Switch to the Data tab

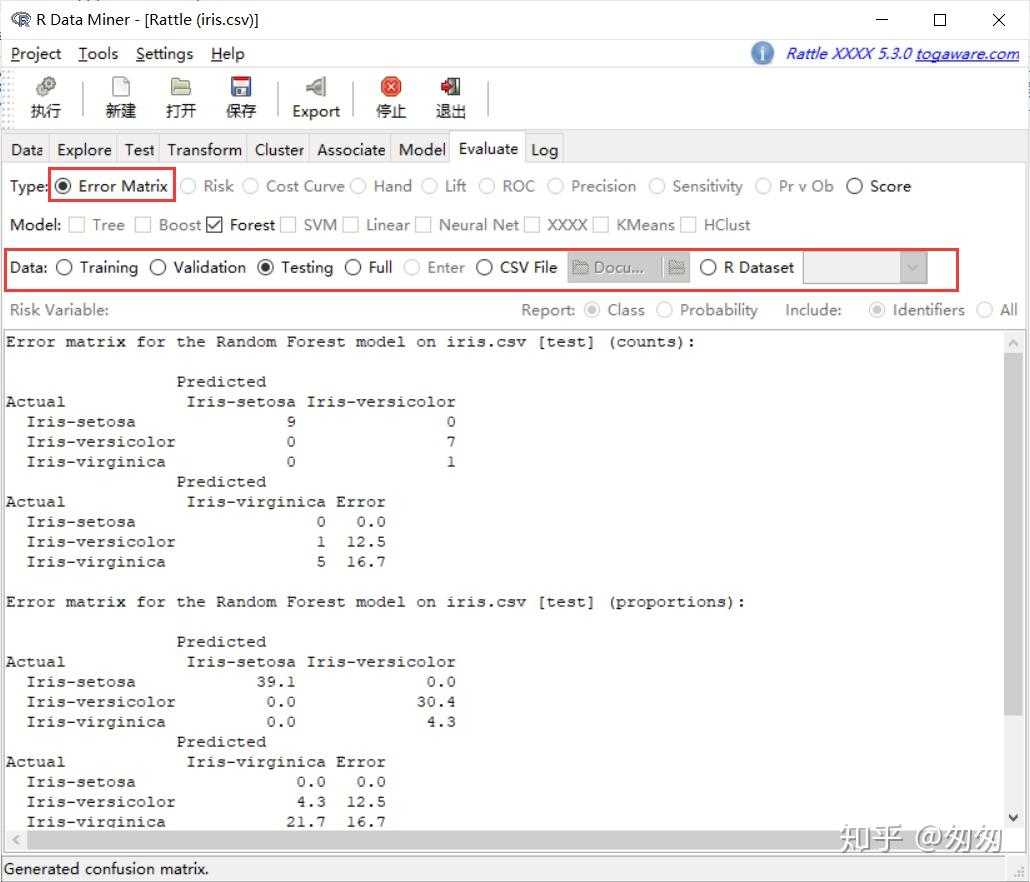pyautogui.click(x=27, y=150)
